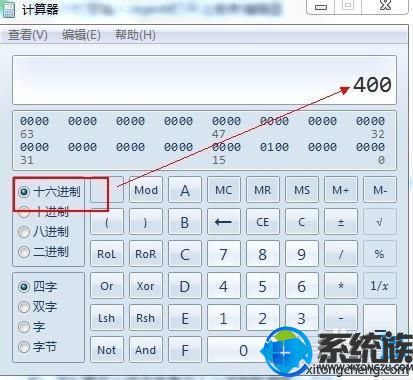Click the number 7 key

pyautogui.click(x=224, y=254)
